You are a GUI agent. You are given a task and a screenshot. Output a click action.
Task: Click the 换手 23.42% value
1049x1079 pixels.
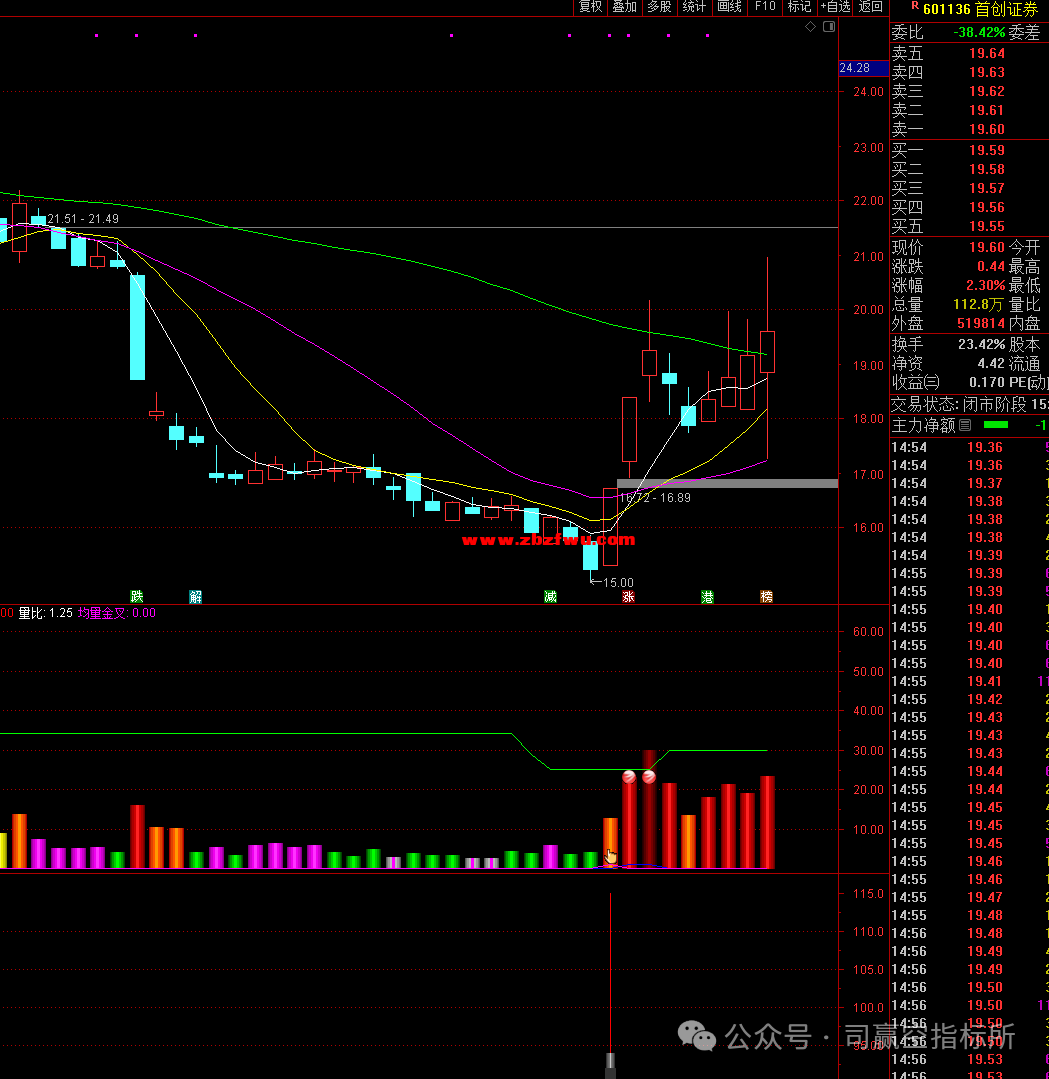[x=982, y=344]
